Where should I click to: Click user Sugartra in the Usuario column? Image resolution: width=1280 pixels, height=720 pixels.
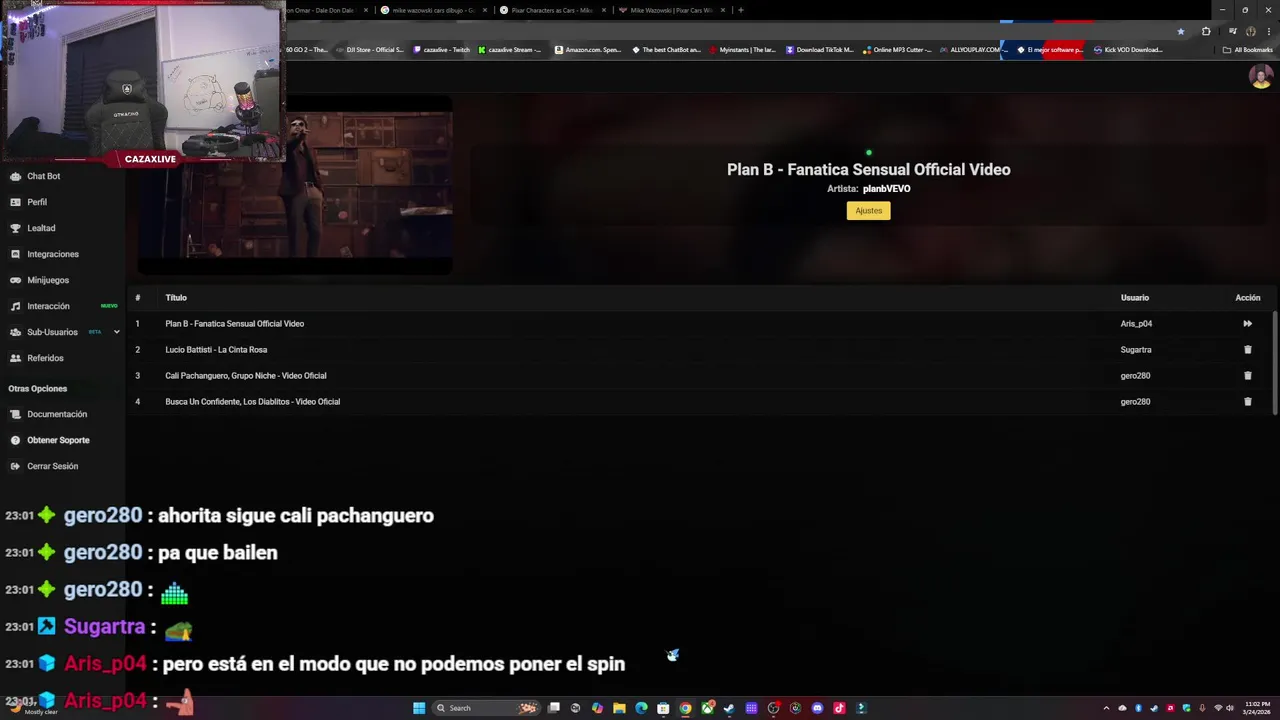tap(1136, 350)
